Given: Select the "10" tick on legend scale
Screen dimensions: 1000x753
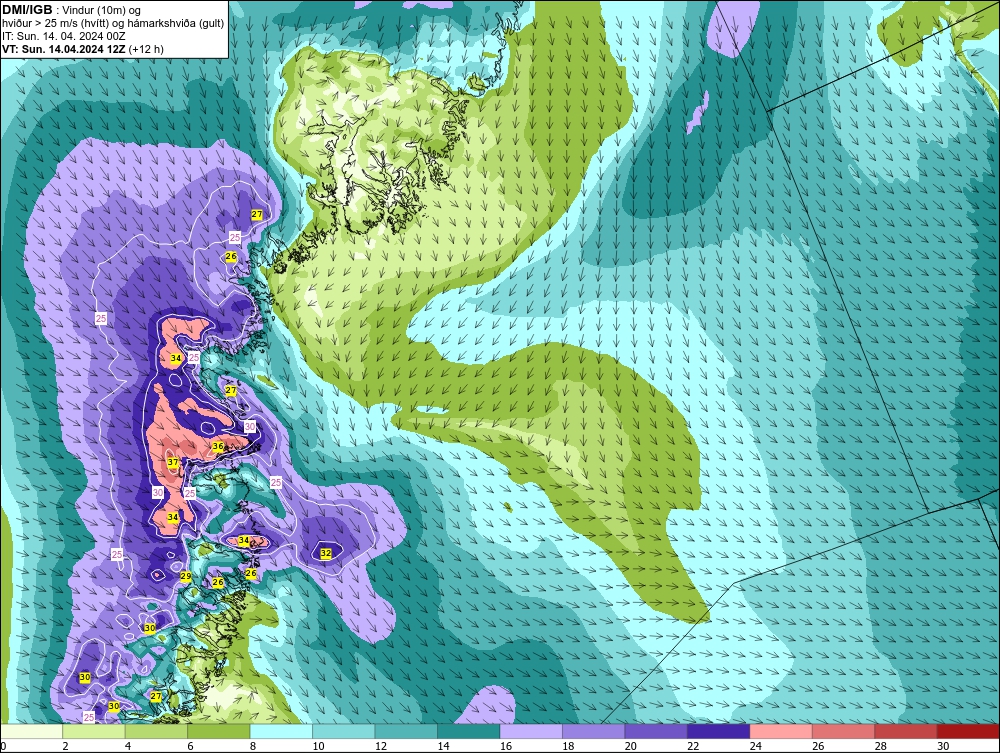Looking at the screenshot, I should 318,746.
